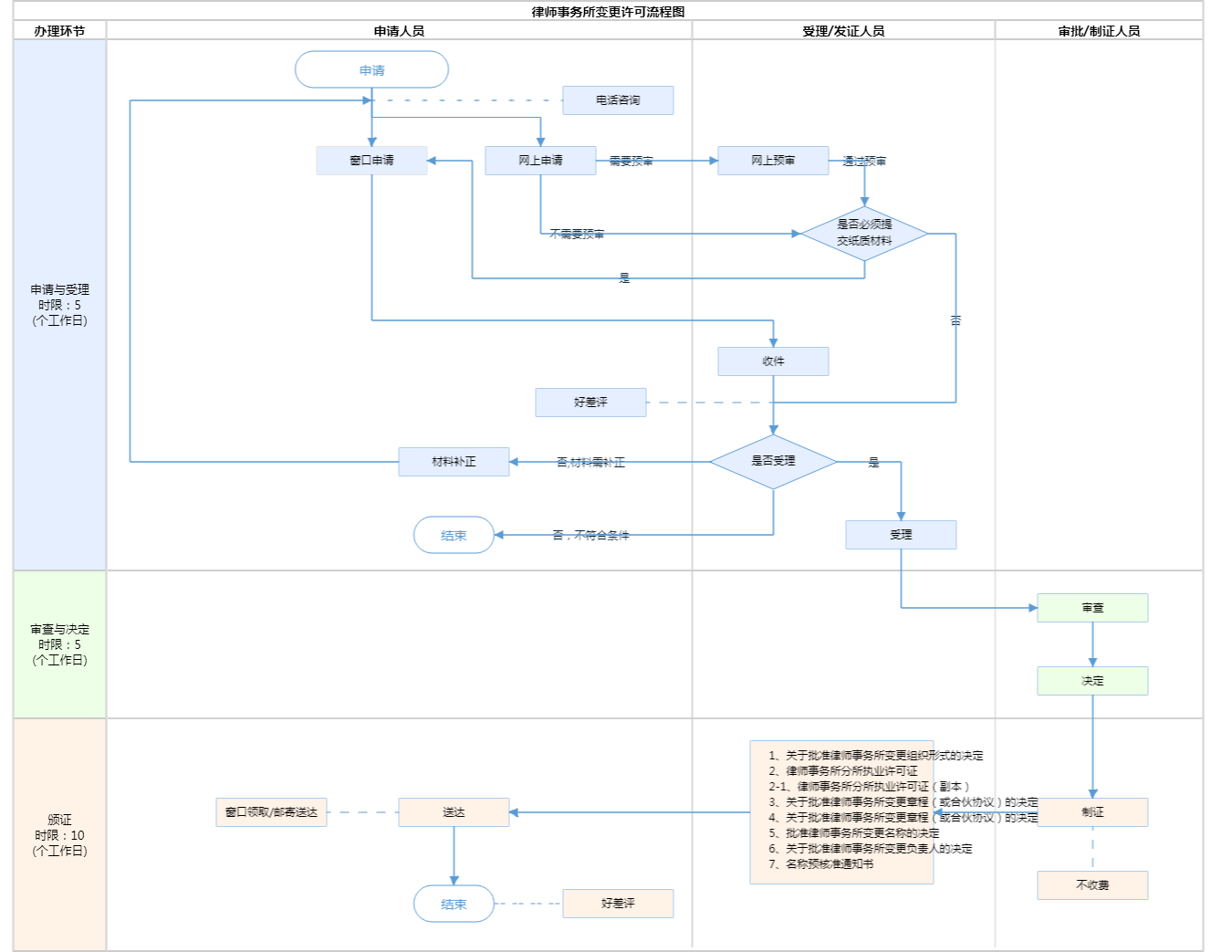Screen dimensions: 1232x952
Task: Click the 材料补正 box
Action: [x=454, y=462]
